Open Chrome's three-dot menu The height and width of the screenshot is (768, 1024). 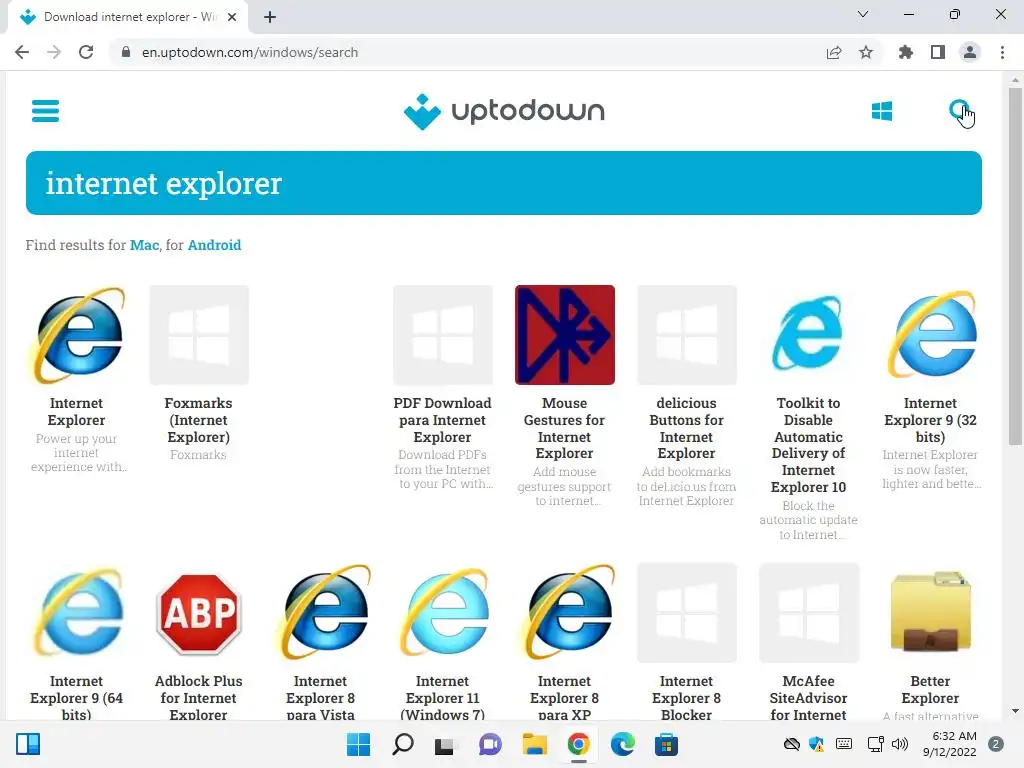1002,52
